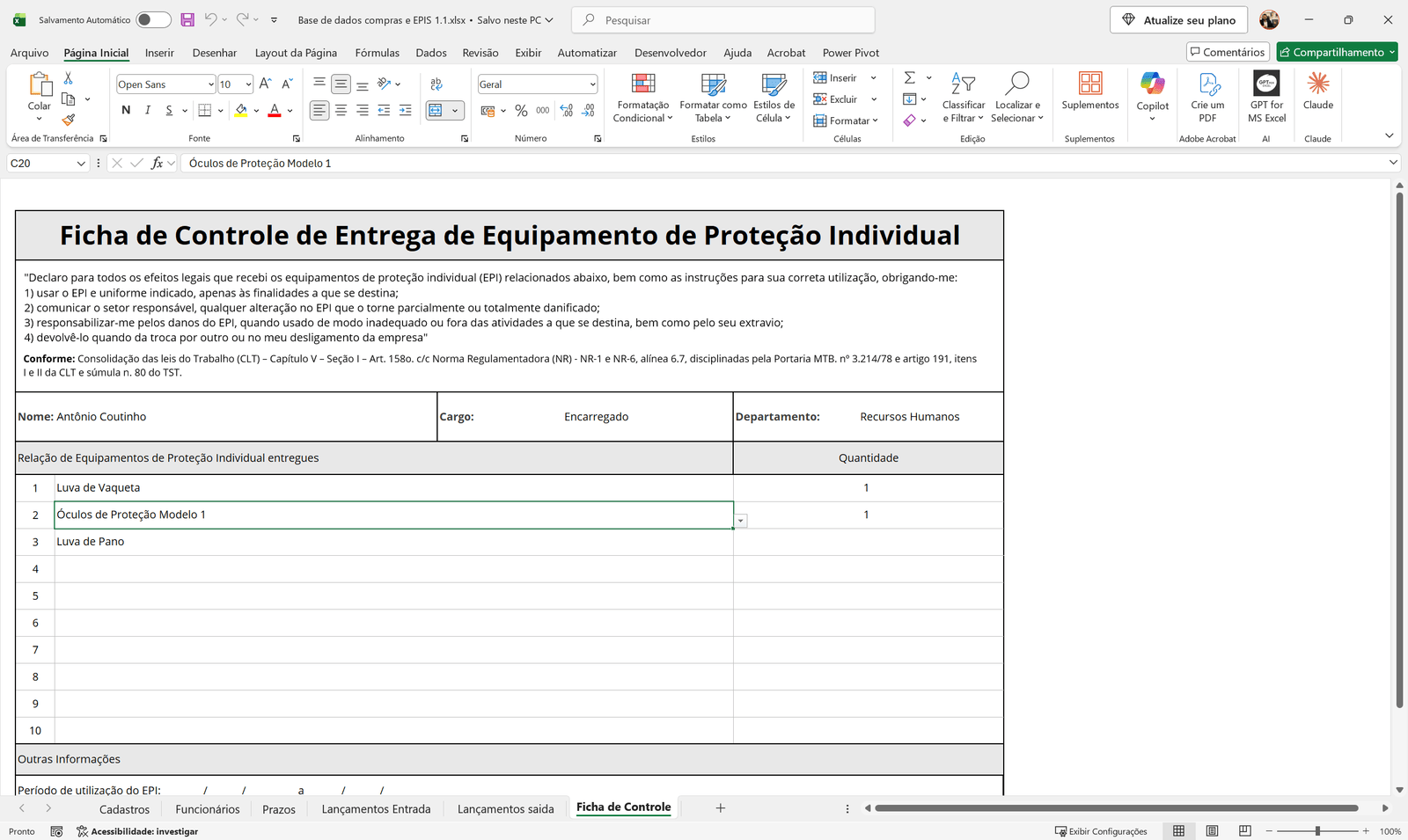Click the Pesquisar search box
This screenshot has width=1408, height=840.
723,19
